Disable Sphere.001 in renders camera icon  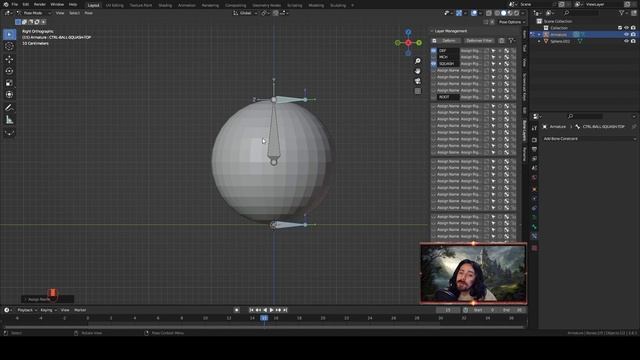633,41
